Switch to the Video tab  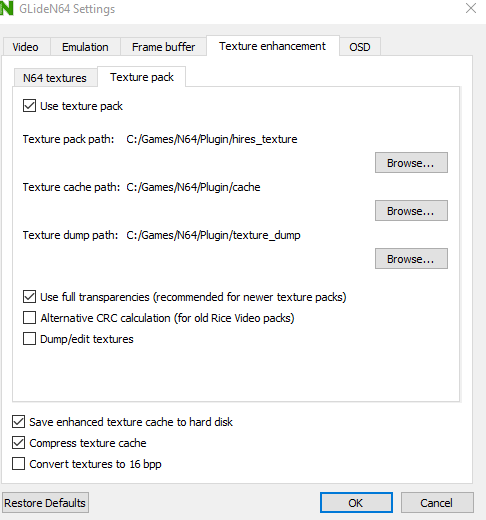tap(26, 47)
